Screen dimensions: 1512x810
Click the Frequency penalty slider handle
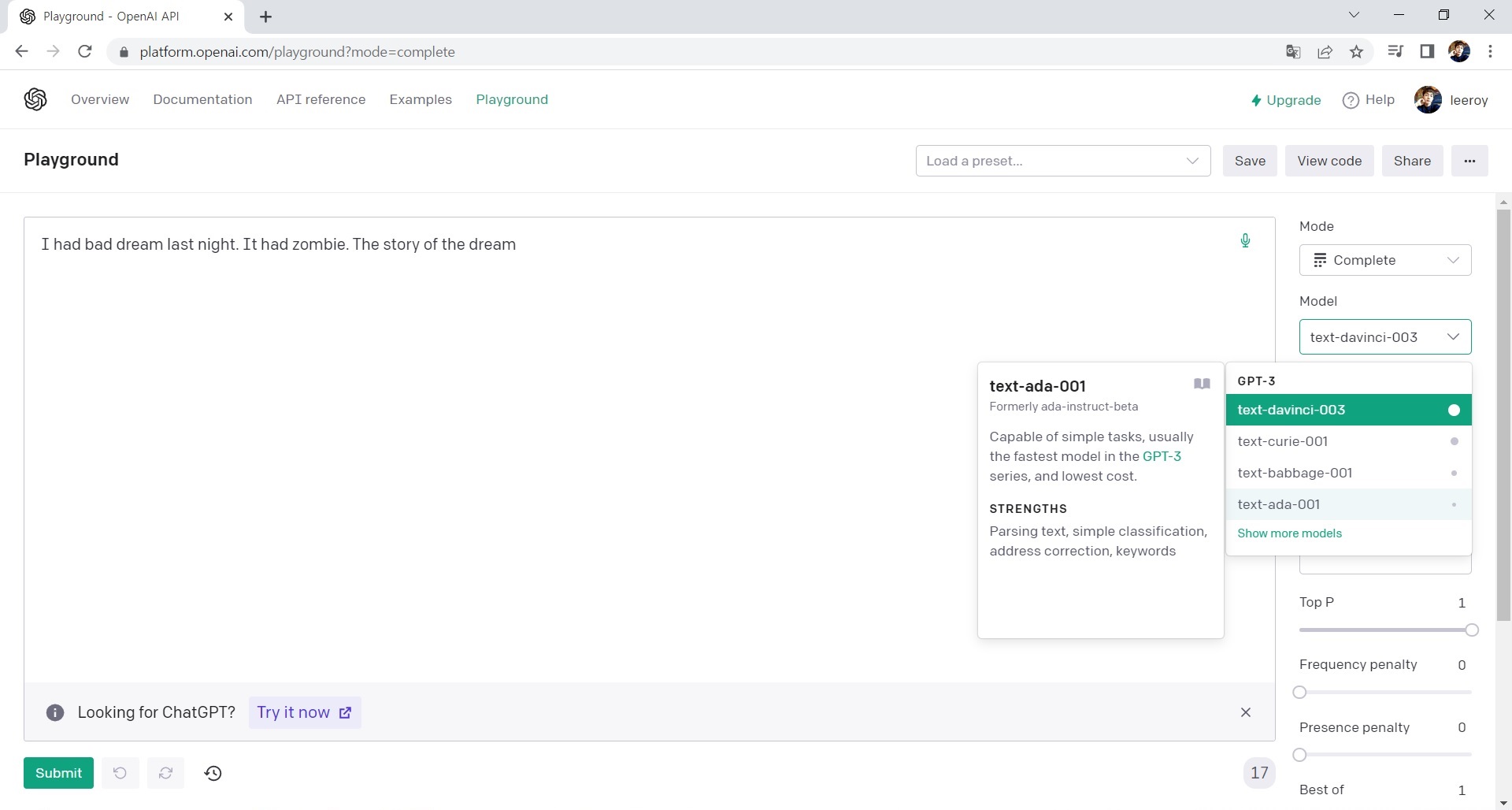tap(1299, 692)
